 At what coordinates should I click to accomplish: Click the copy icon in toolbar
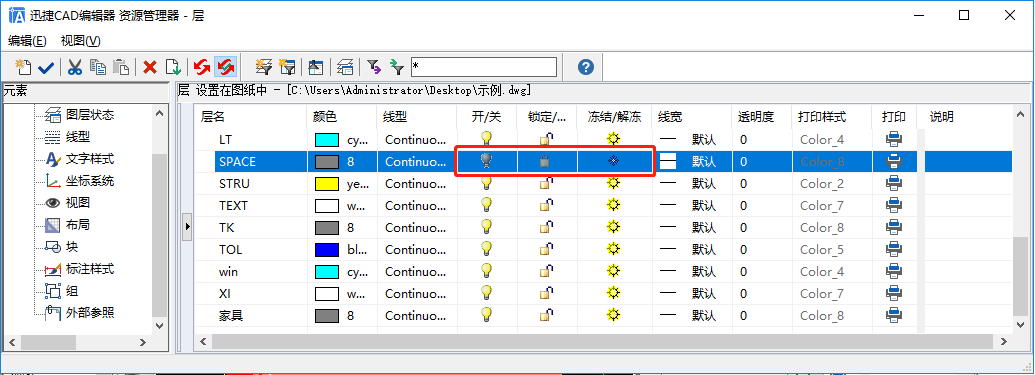pyautogui.click(x=98, y=67)
